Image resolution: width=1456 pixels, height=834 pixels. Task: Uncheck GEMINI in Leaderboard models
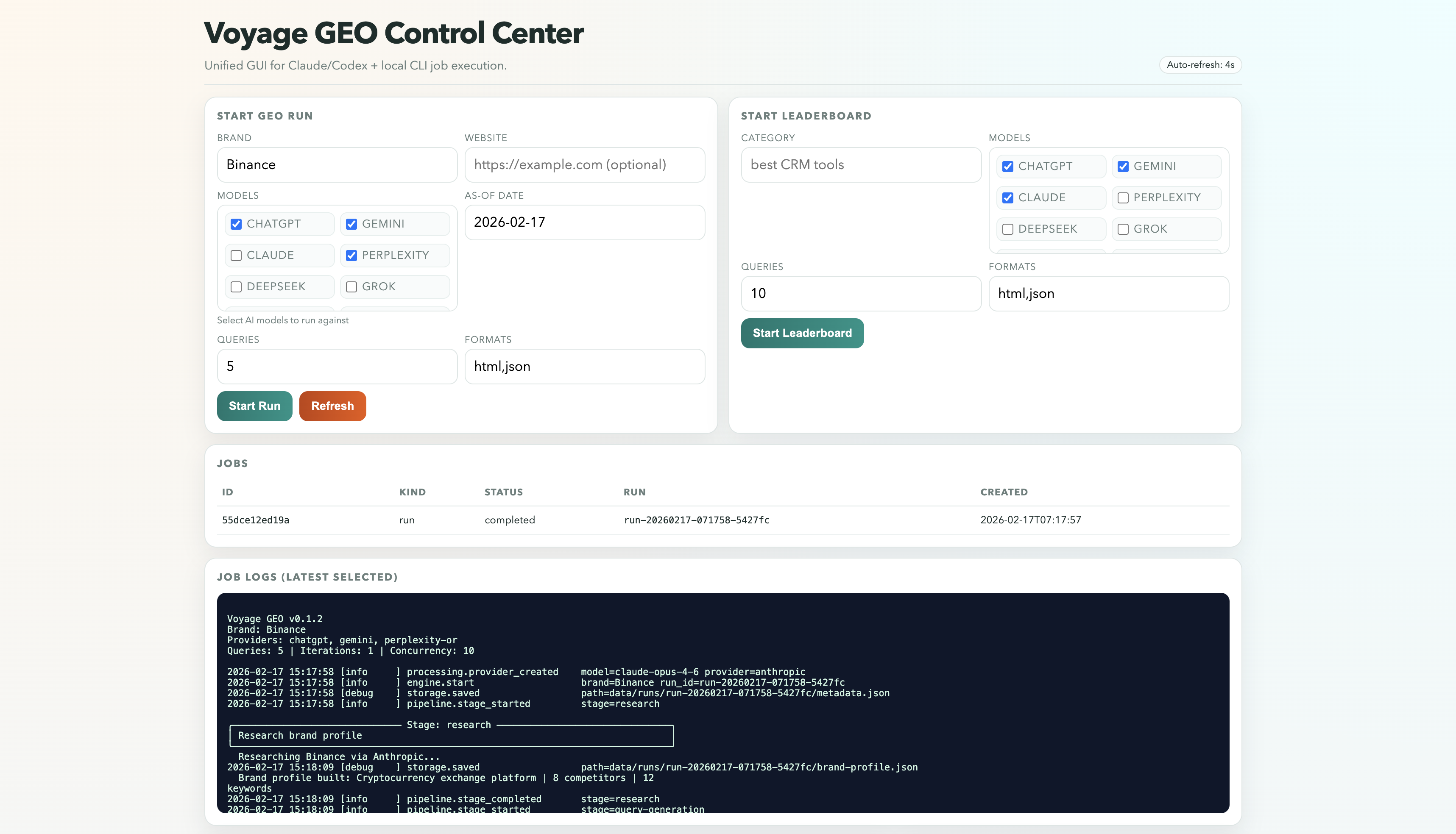pos(1123,166)
